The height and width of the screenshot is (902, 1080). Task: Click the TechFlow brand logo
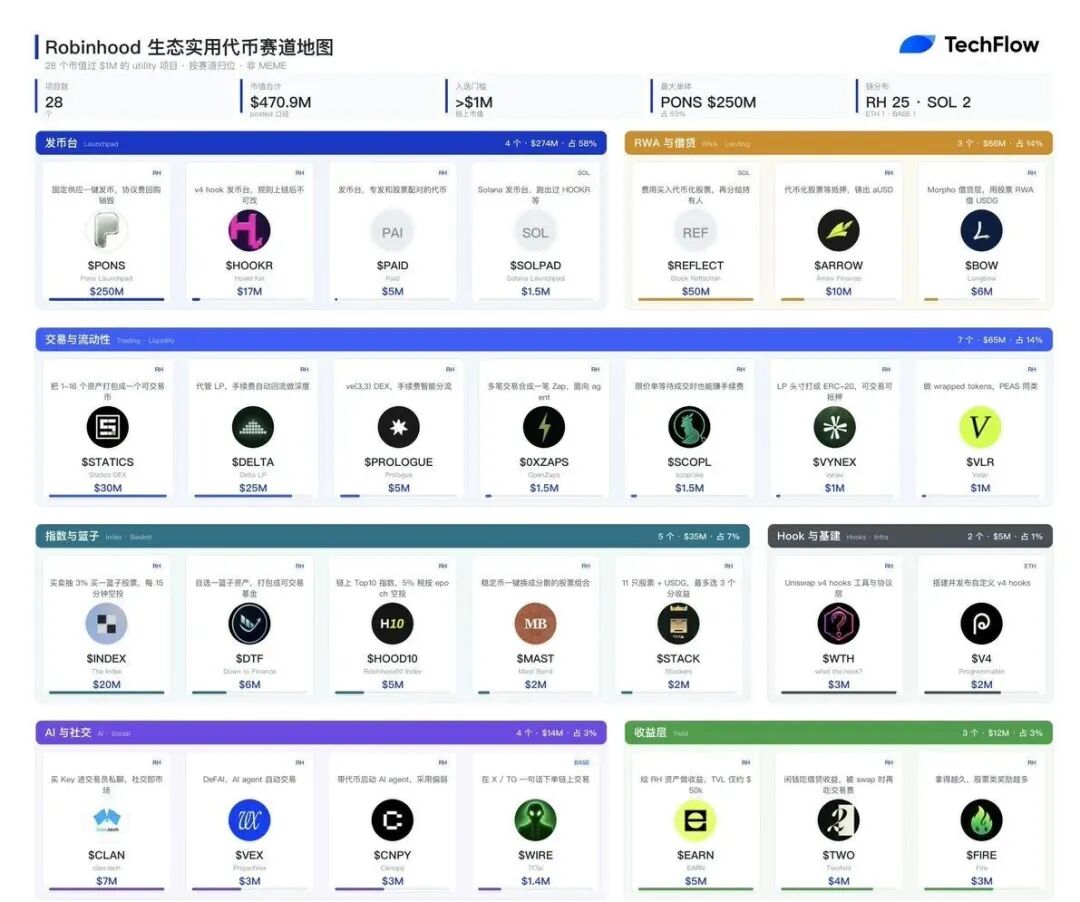(969, 45)
